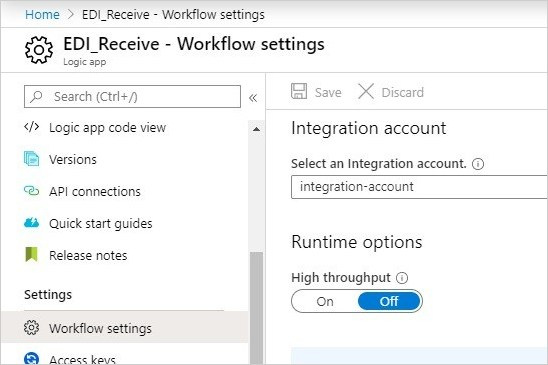Click the Settings section heading
The image size is (548, 365).
48,295
